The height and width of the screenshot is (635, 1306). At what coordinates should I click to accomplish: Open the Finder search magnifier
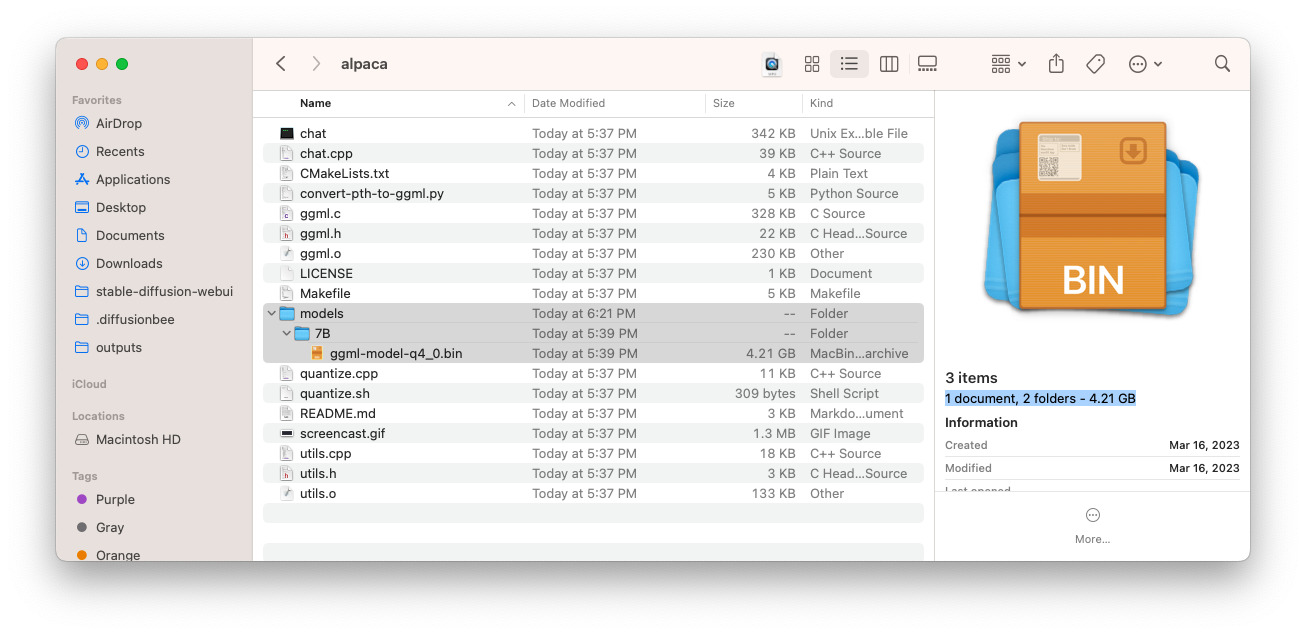pos(1222,64)
